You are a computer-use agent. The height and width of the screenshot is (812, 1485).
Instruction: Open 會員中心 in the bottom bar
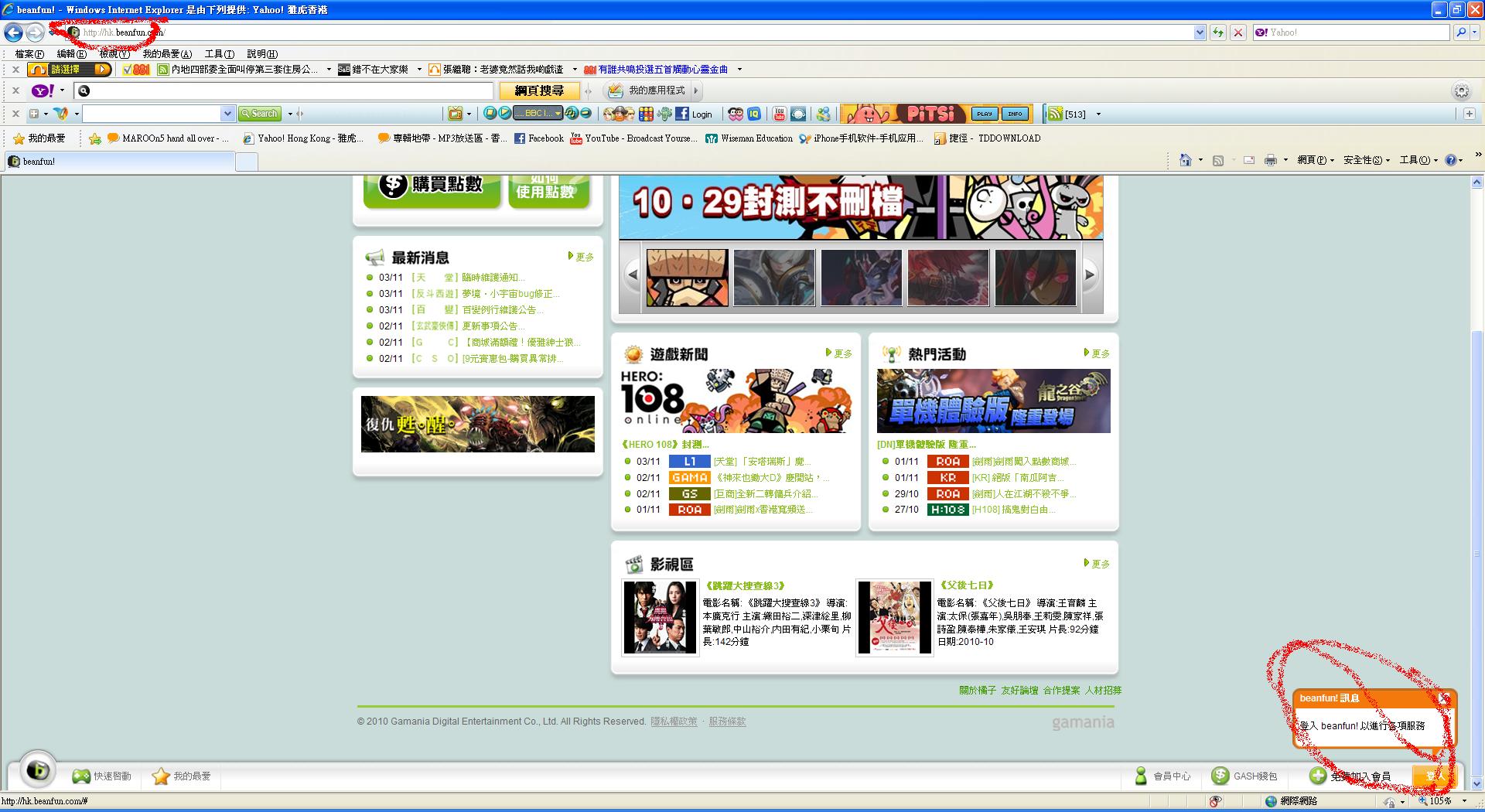(1162, 776)
